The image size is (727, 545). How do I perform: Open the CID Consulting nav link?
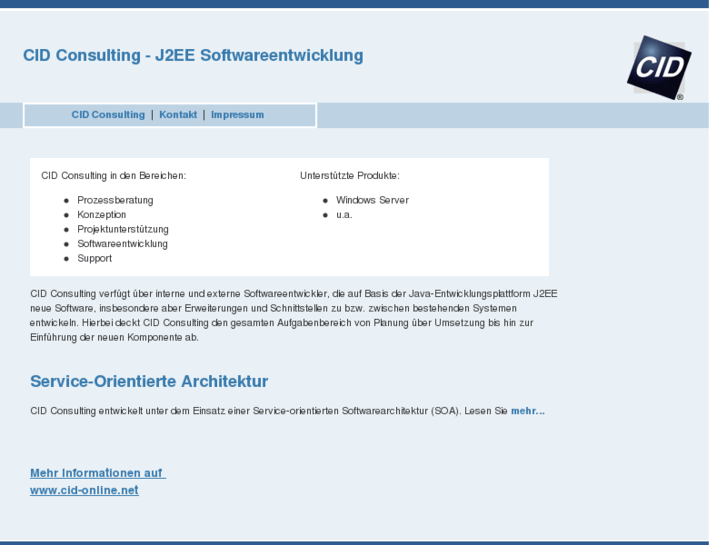pyautogui.click(x=108, y=115)
